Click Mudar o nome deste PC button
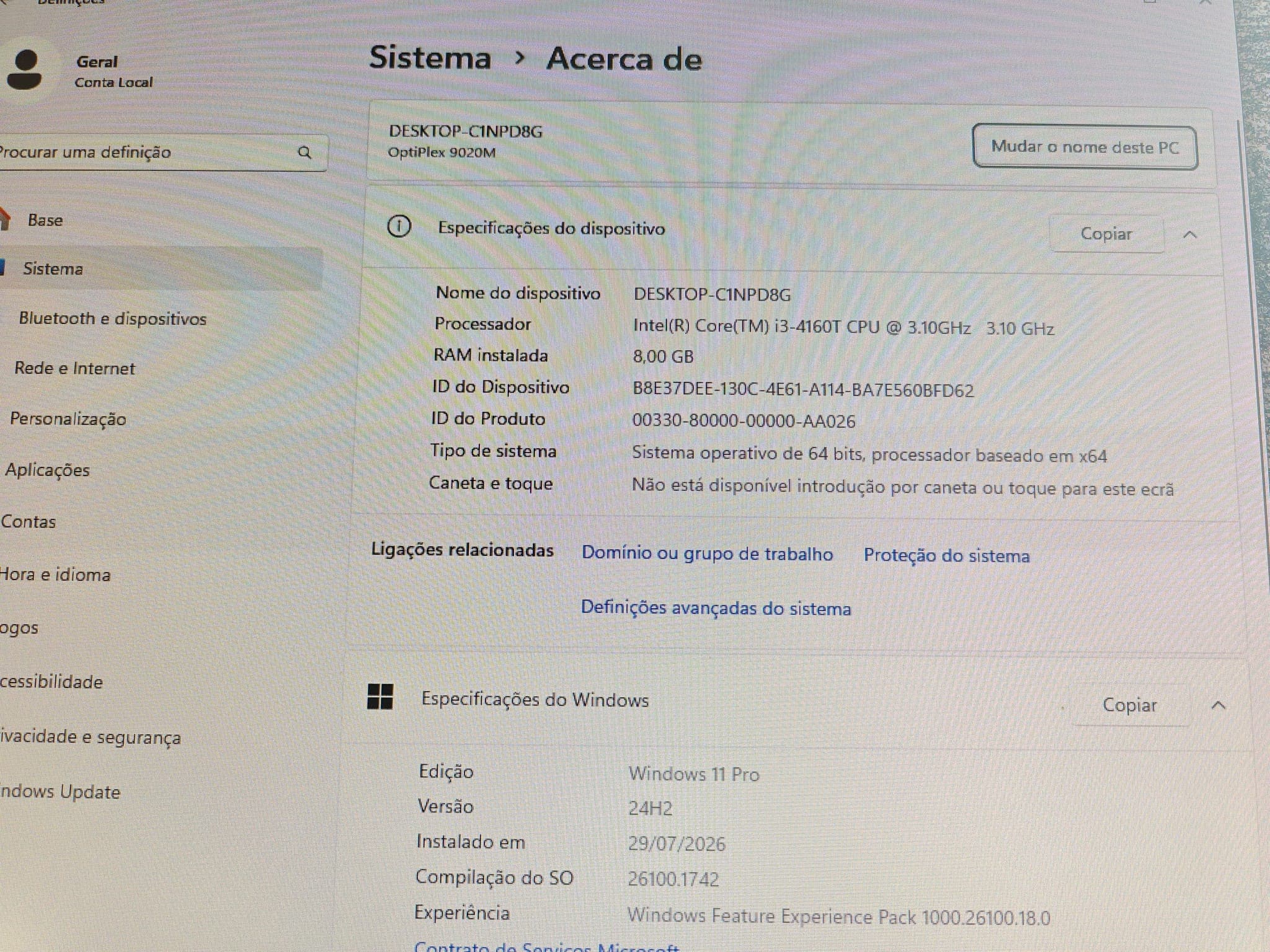 pos(1085,147)
